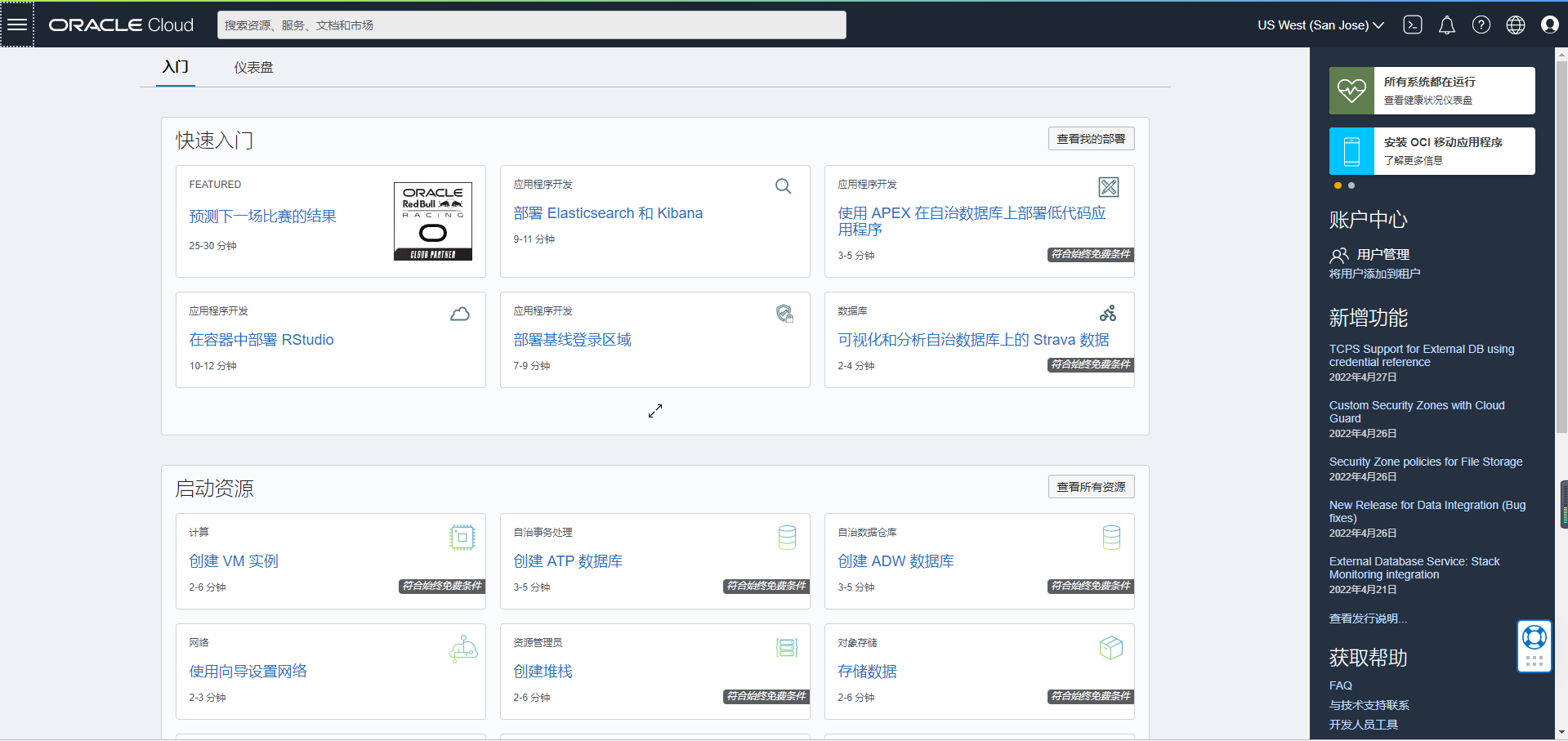Image resolution: width=1568 pixels, height=741 pixels.
Task: Click the page vertical scrollbar down arrow
Action: click(1561, 733)
